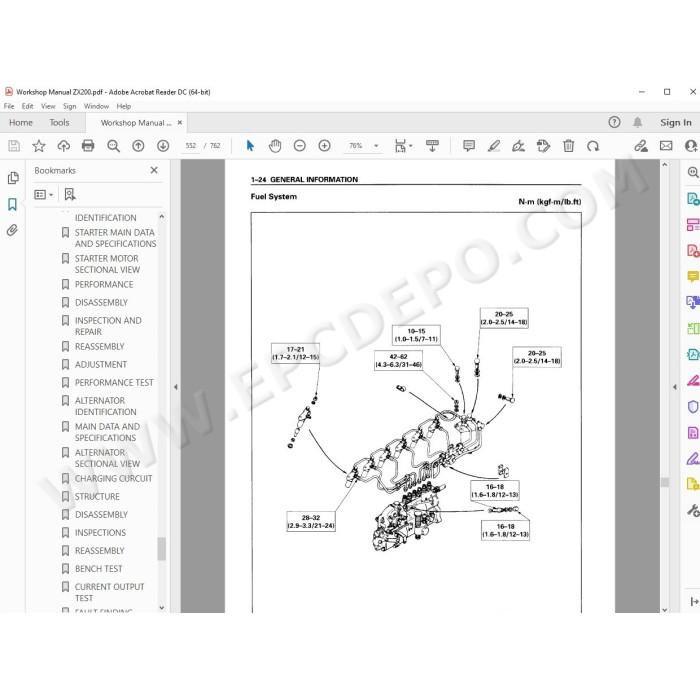700x700 pixels.
Task: Close the Bookmarks panel
Action: click(x=154, y=170)
